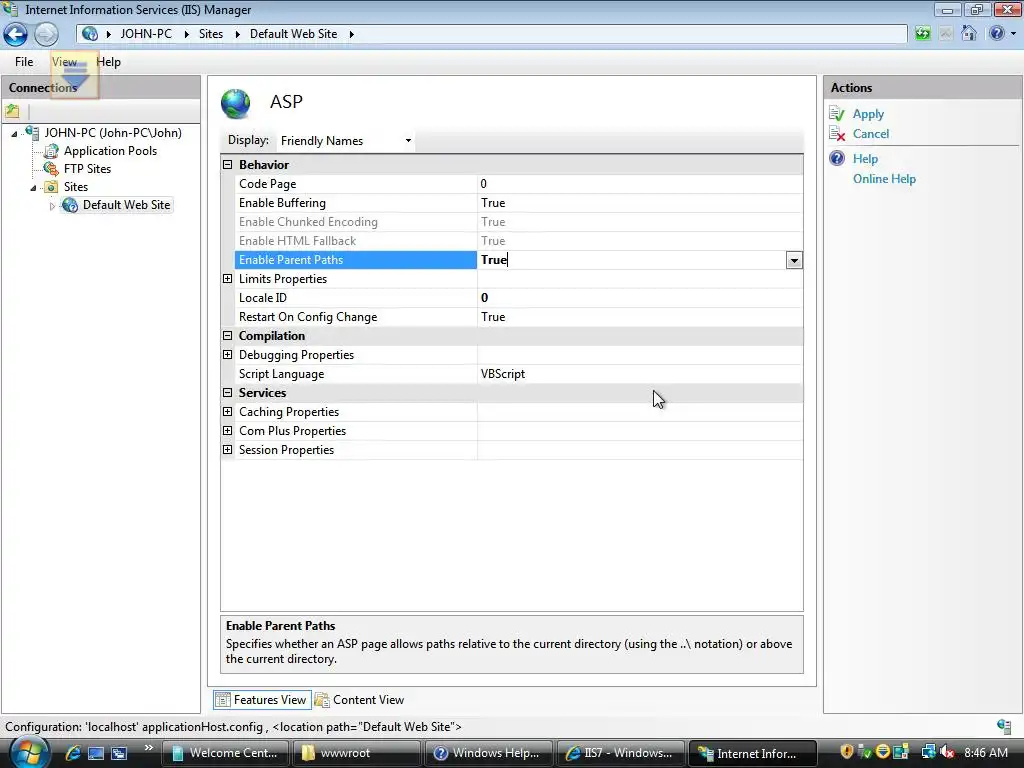Click the create new connection icon
Screen dimensions: 1024x768
(x=12, y=111)
